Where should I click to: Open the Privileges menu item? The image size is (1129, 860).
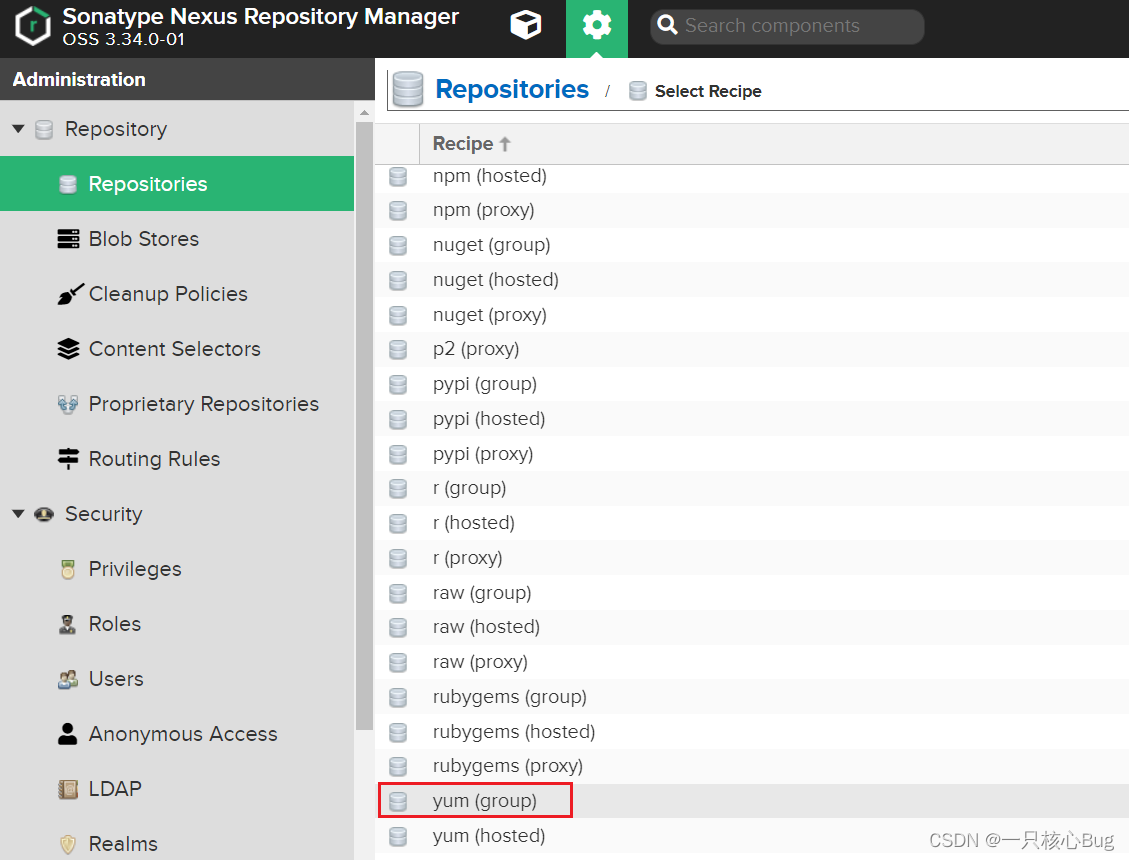[x=135, y=569]
